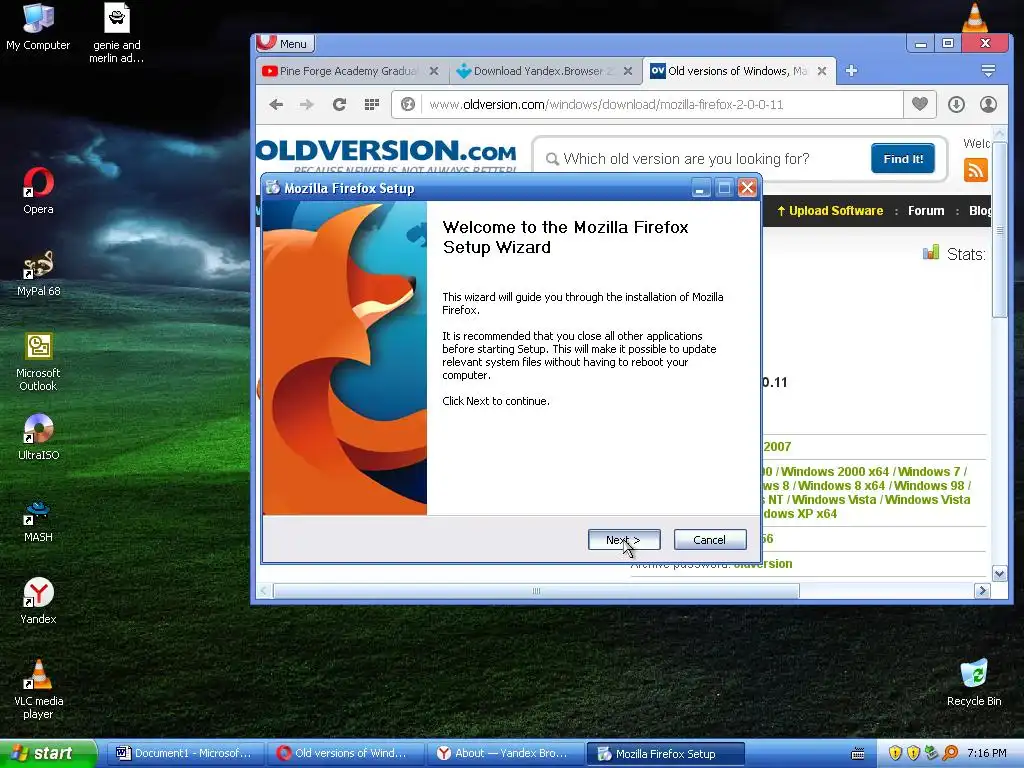Open My Computer desktop icon
The height and width of the screenshot is (768, 1024).
38,27
